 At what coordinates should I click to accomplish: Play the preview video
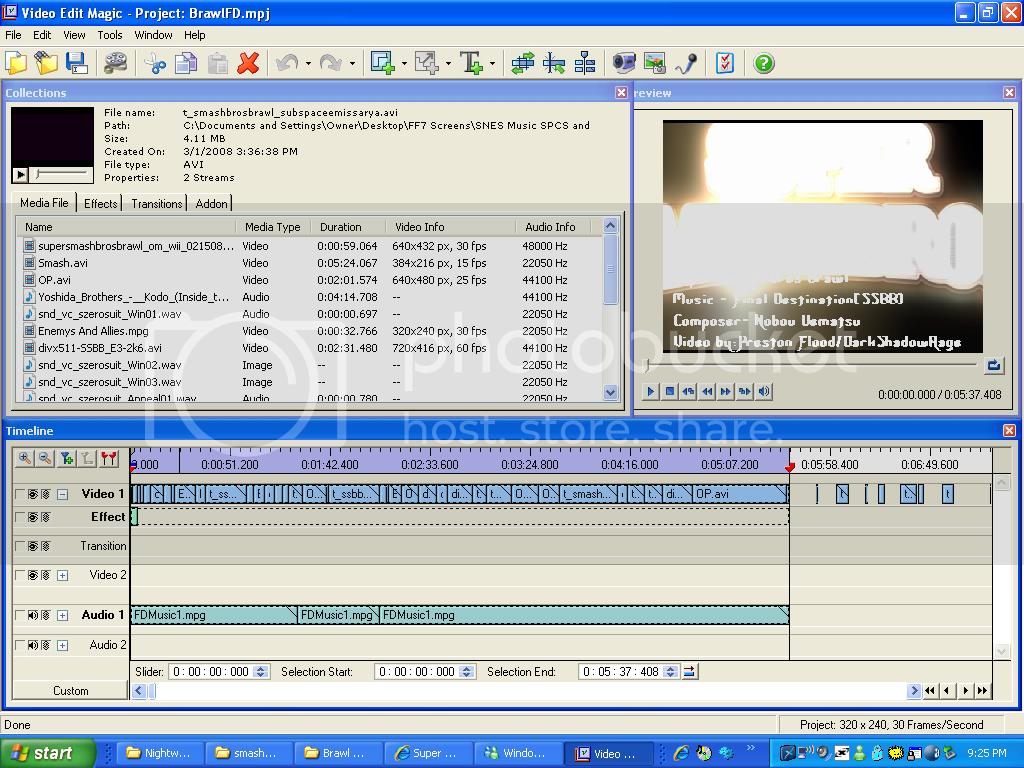[x=650, y=392]
